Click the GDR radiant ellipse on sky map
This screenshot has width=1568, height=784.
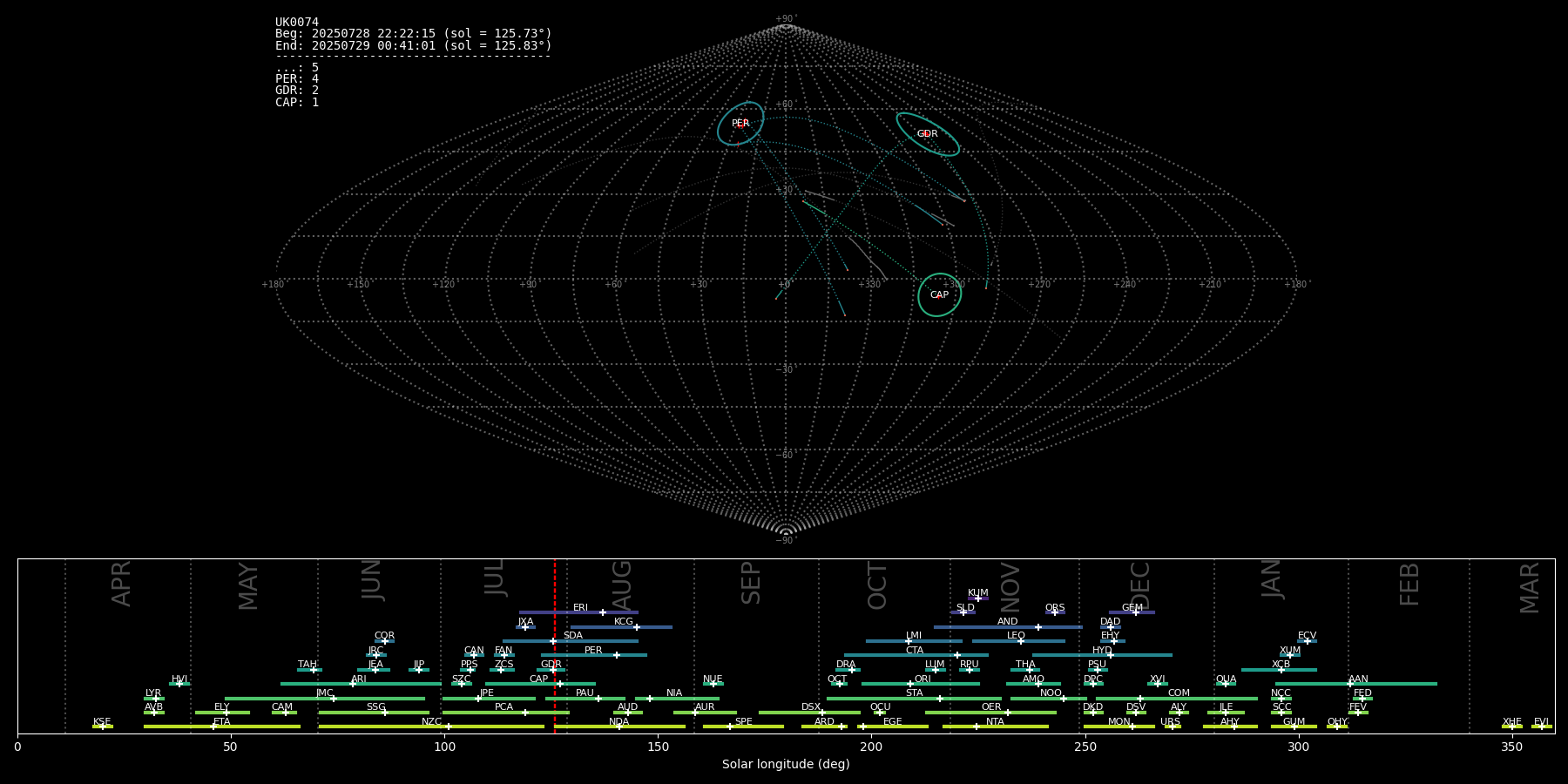pos(928,134)
